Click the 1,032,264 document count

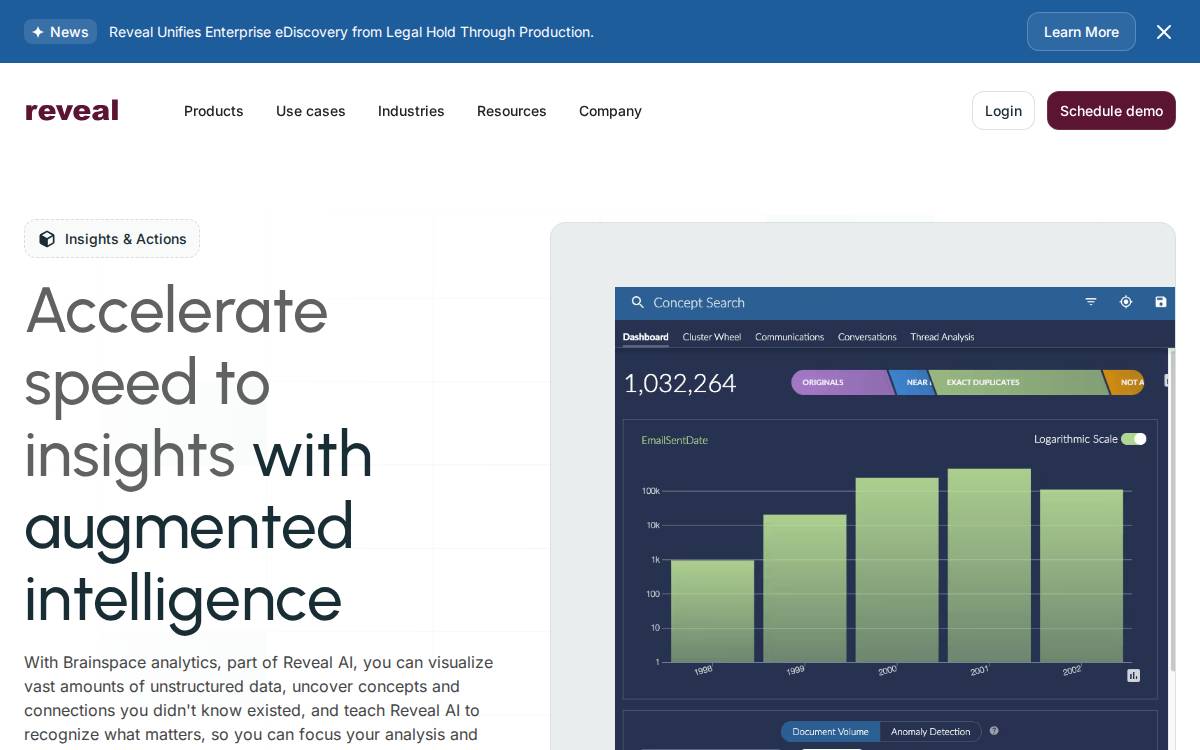(x=680, y=383)
